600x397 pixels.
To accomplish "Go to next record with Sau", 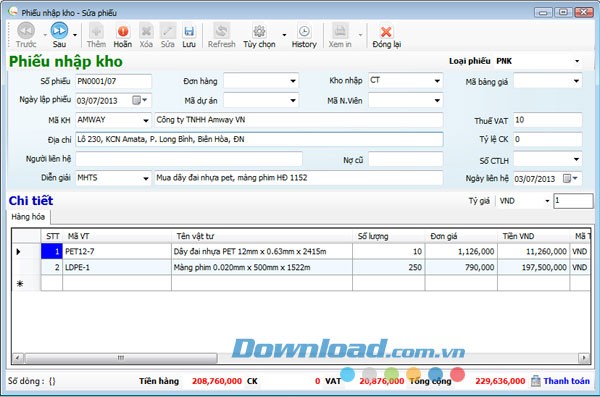I will tap(59, 35).
